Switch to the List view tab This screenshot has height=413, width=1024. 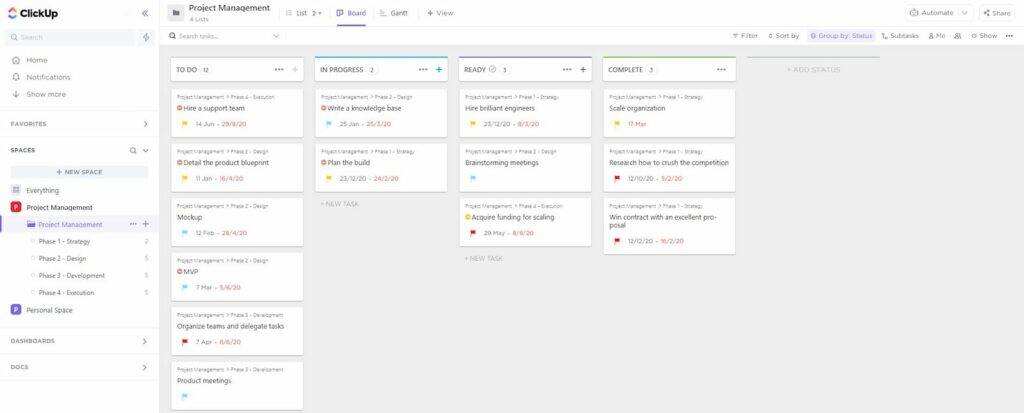click(x=300, y=13)
